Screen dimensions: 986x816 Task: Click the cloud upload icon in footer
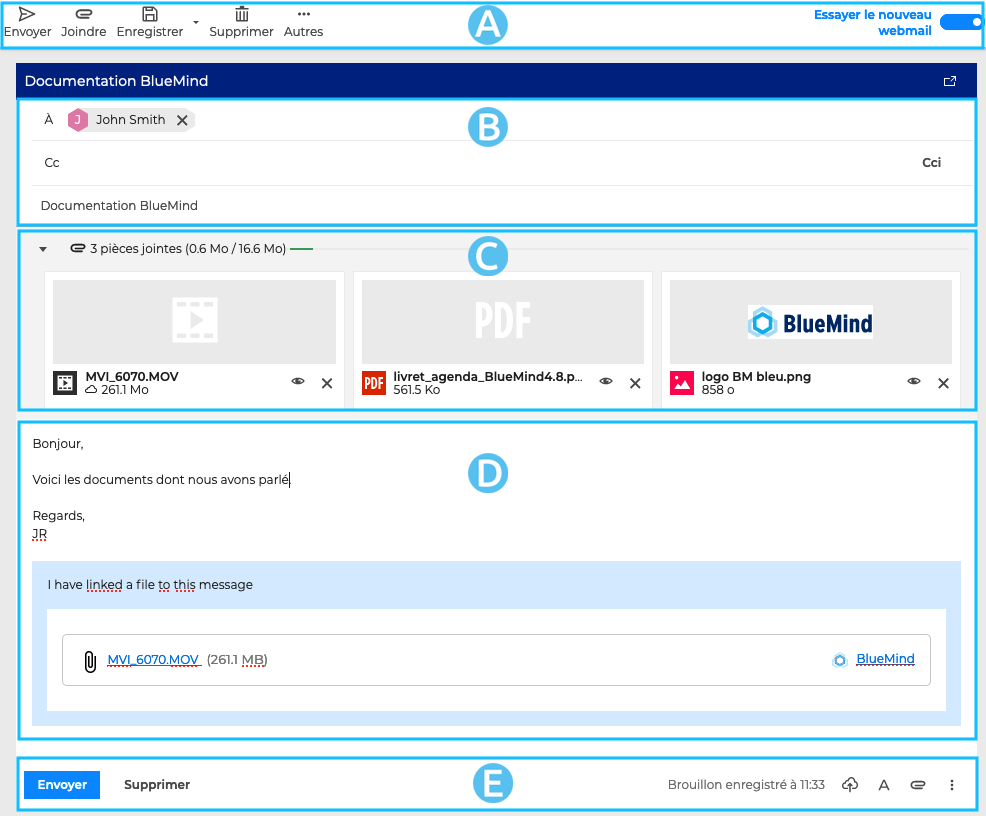click(x=850, y=785)
